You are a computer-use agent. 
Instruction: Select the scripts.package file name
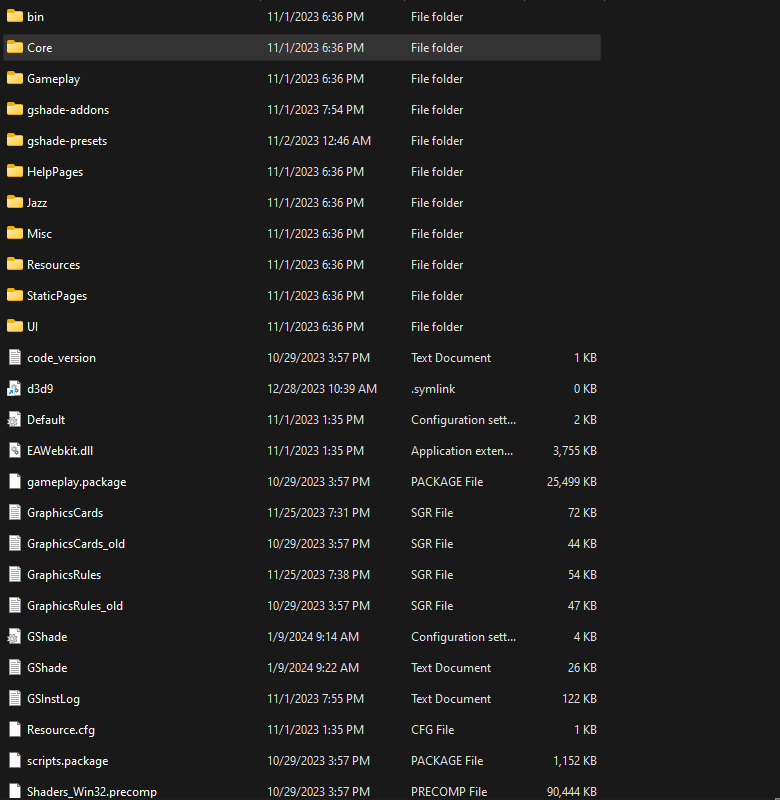67,761
